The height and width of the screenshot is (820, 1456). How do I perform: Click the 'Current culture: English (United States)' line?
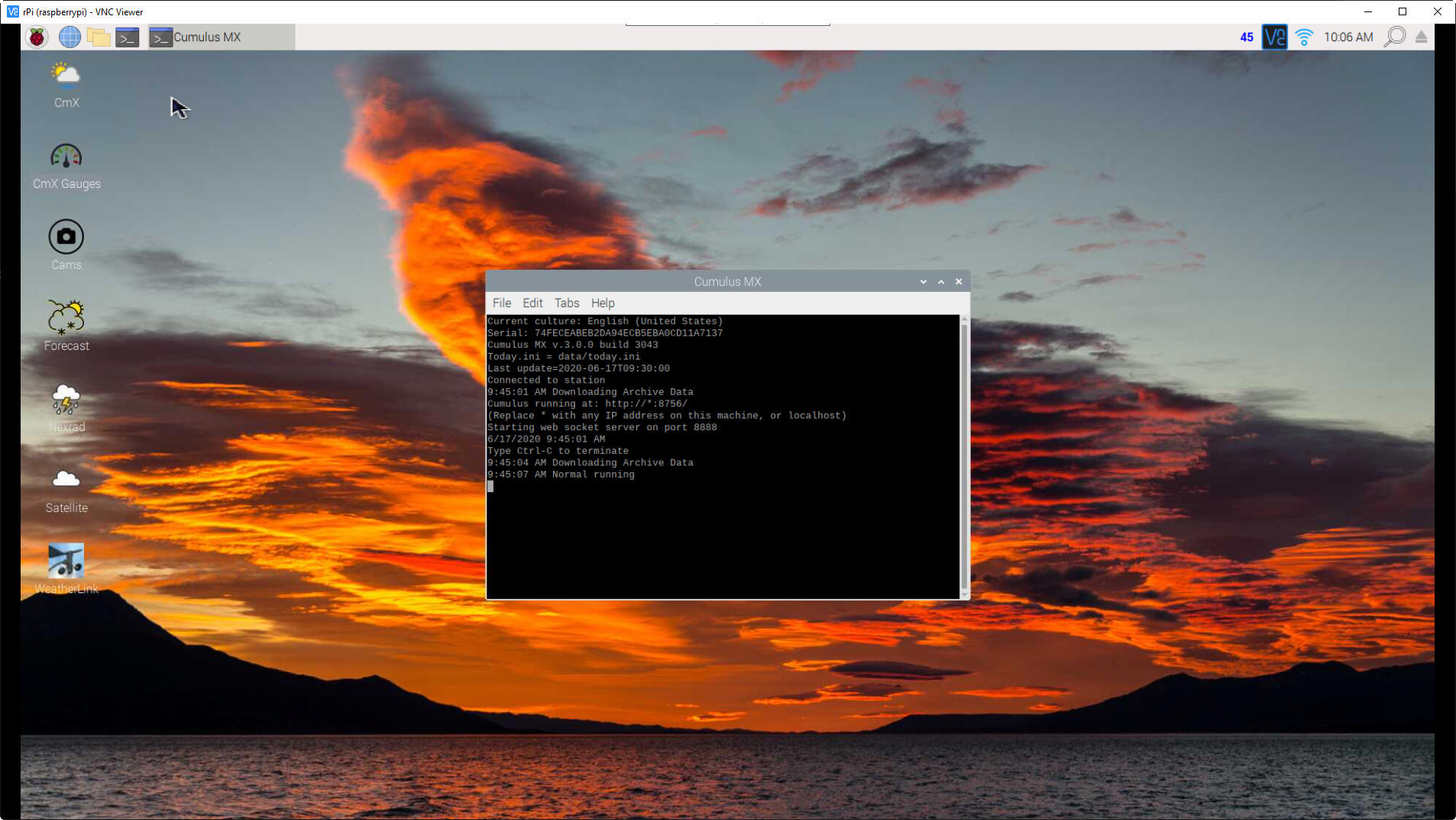point(605,321)
